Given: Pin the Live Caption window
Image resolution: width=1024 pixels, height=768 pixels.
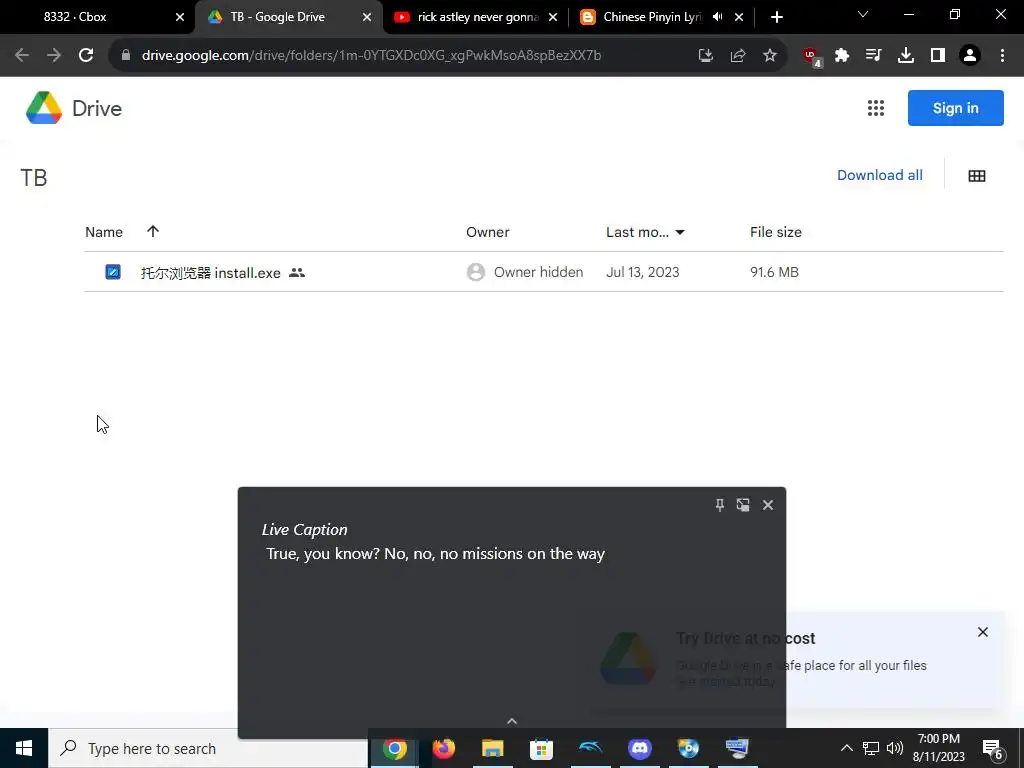Looking at the screenshot, I should tap(720, 505).
